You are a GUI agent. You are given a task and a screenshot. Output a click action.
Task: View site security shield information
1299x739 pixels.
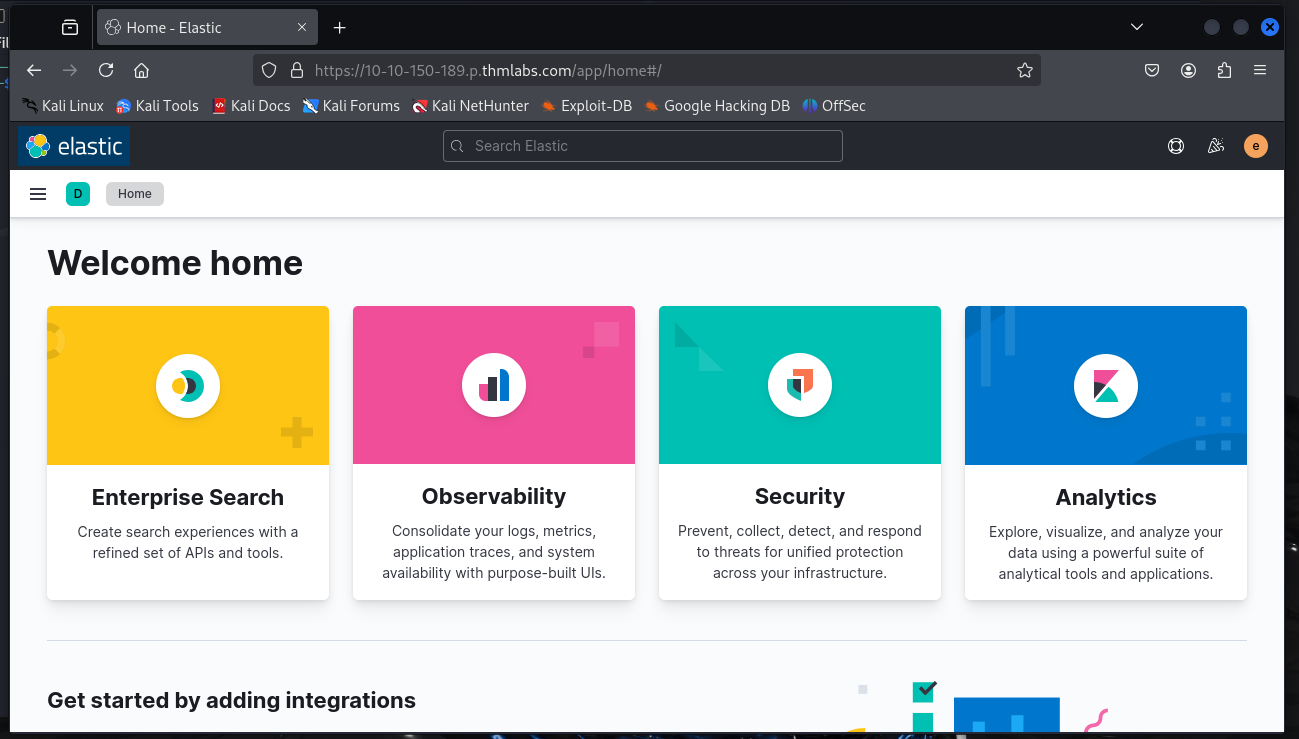(268, 70)
